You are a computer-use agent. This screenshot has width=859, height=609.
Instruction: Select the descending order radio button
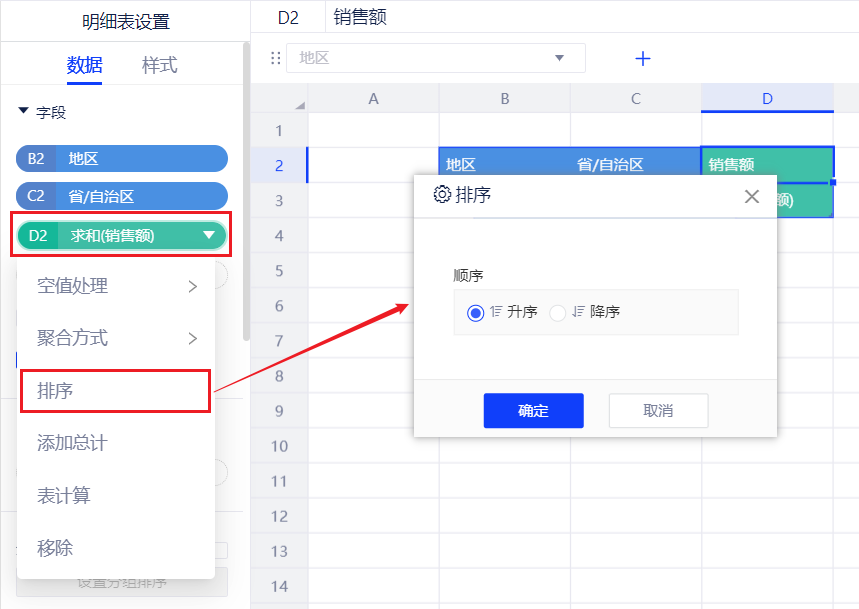pos(558,313)
